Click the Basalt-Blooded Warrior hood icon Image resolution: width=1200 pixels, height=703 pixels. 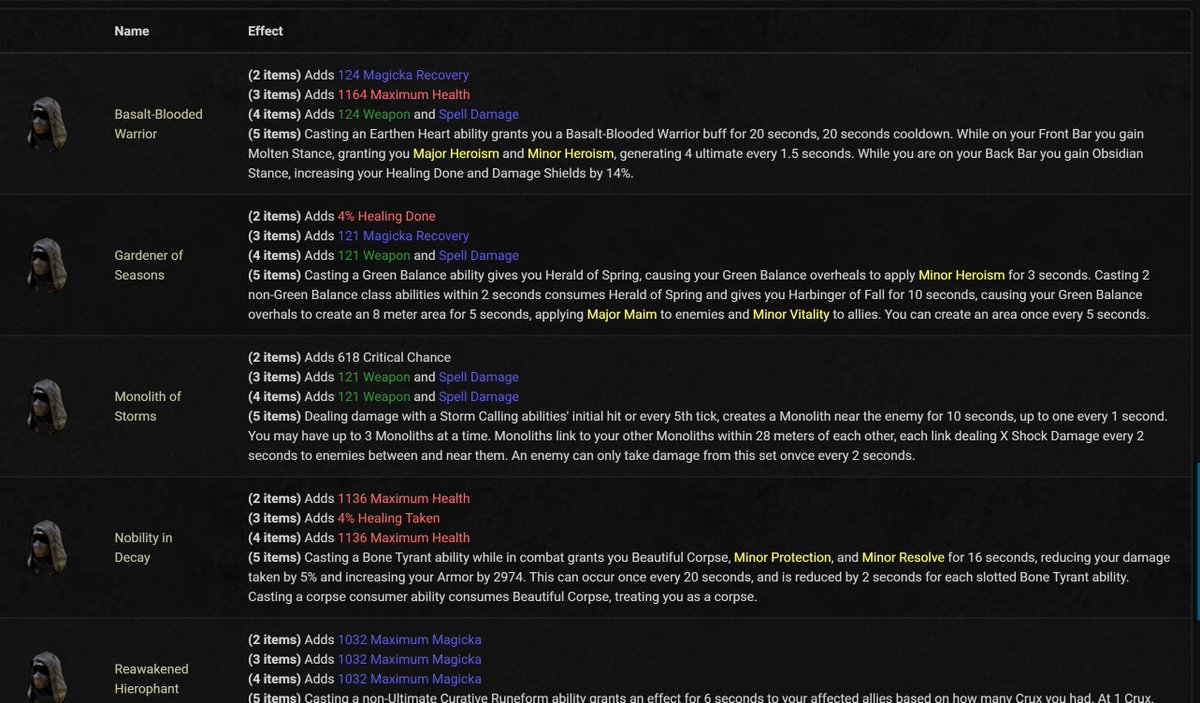[x=47, y=124]
